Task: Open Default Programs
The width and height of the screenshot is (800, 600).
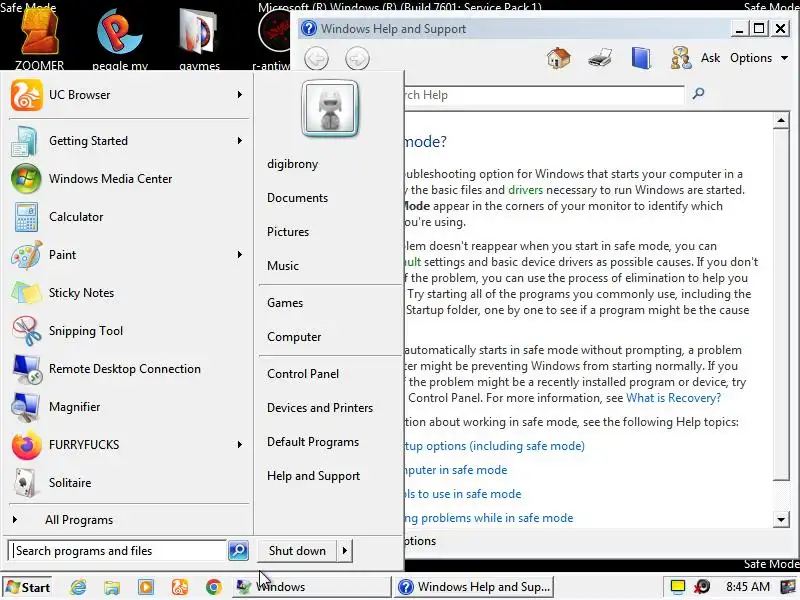Action: click(313, 442)
